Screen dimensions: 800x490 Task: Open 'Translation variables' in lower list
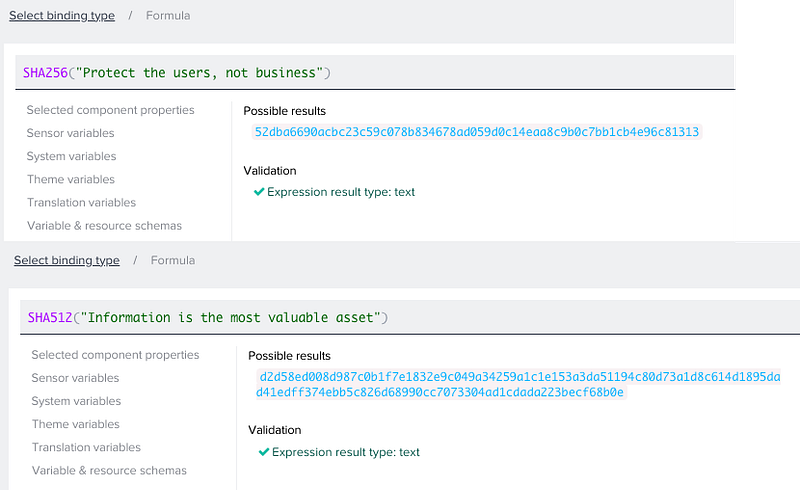click(86, 447)
